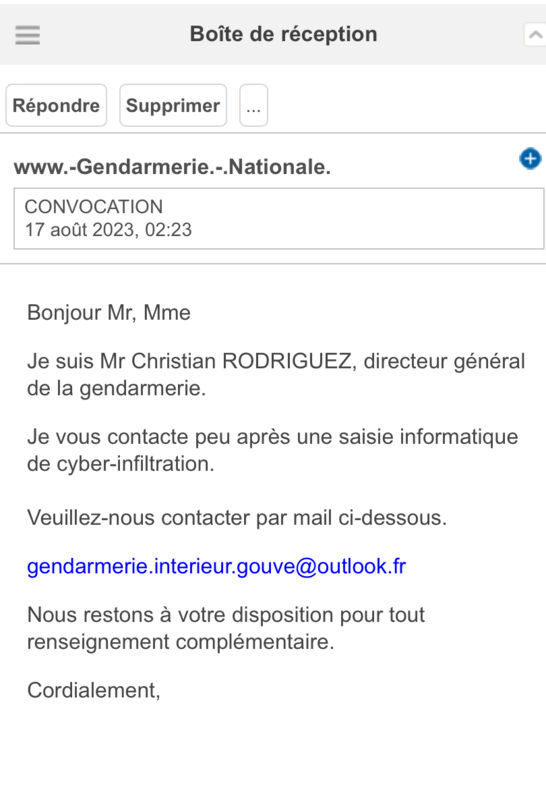Open the more actions ellipsis button

click(254, 106)
